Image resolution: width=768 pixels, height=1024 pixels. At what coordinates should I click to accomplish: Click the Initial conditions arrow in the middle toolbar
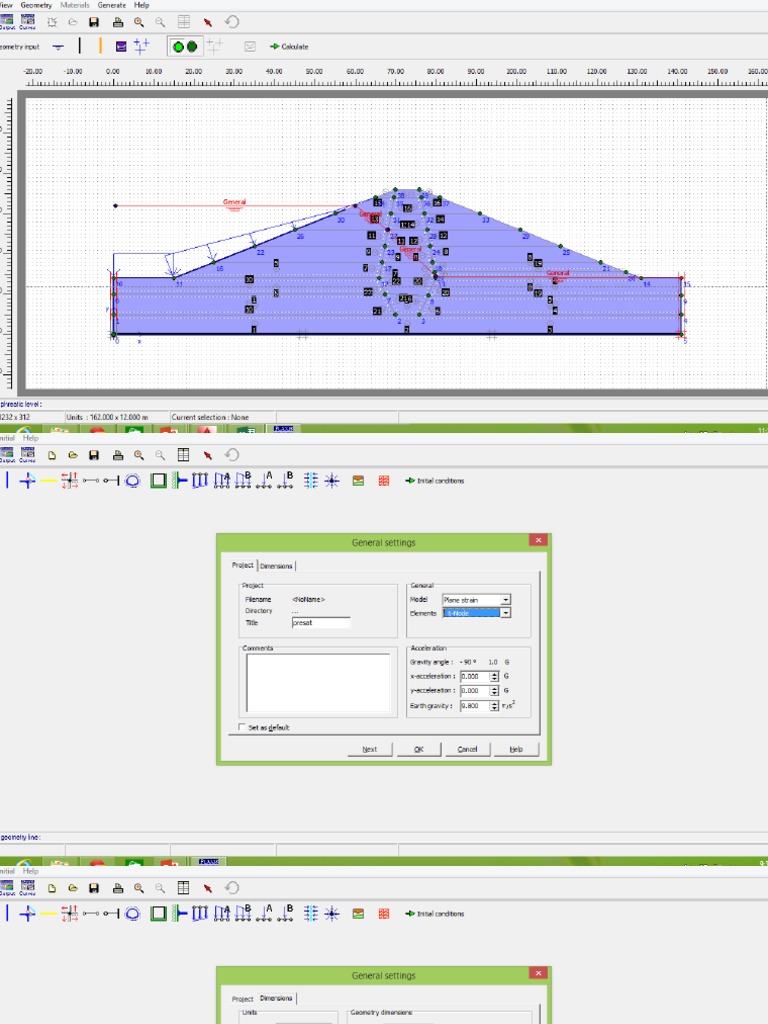click(434, 481)
